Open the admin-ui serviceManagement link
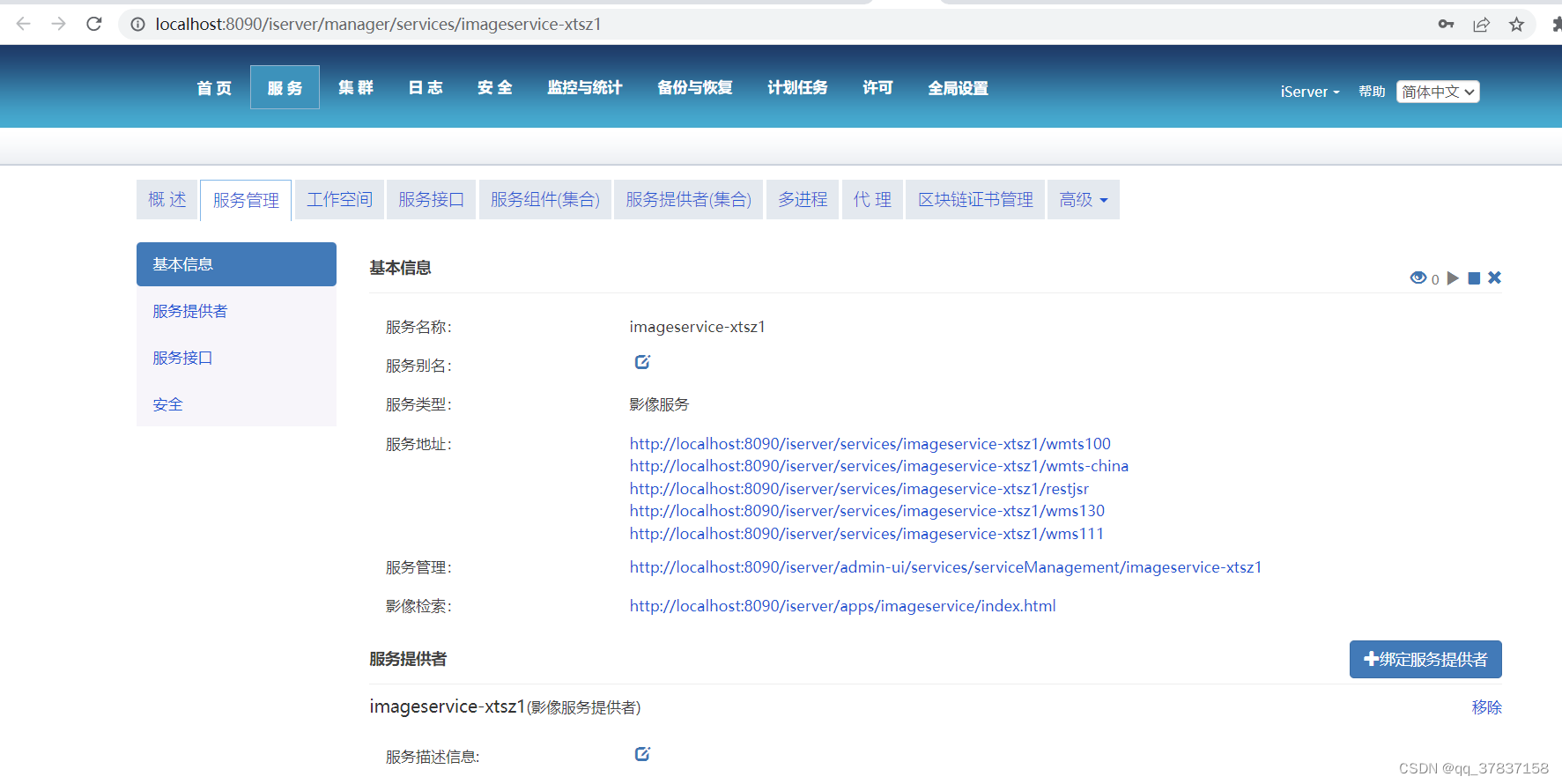 945,567
